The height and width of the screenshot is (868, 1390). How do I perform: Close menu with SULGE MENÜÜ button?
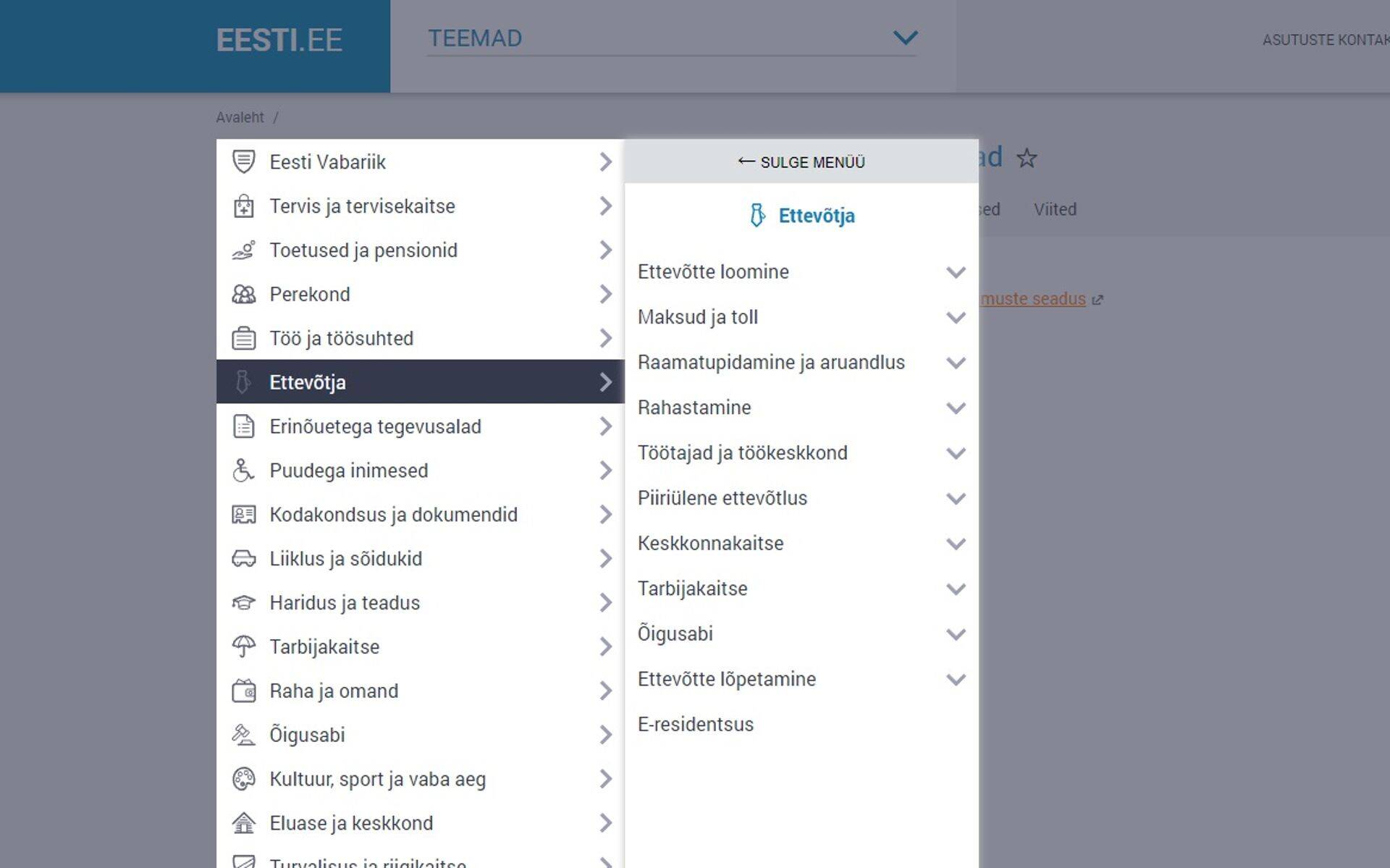801,162
